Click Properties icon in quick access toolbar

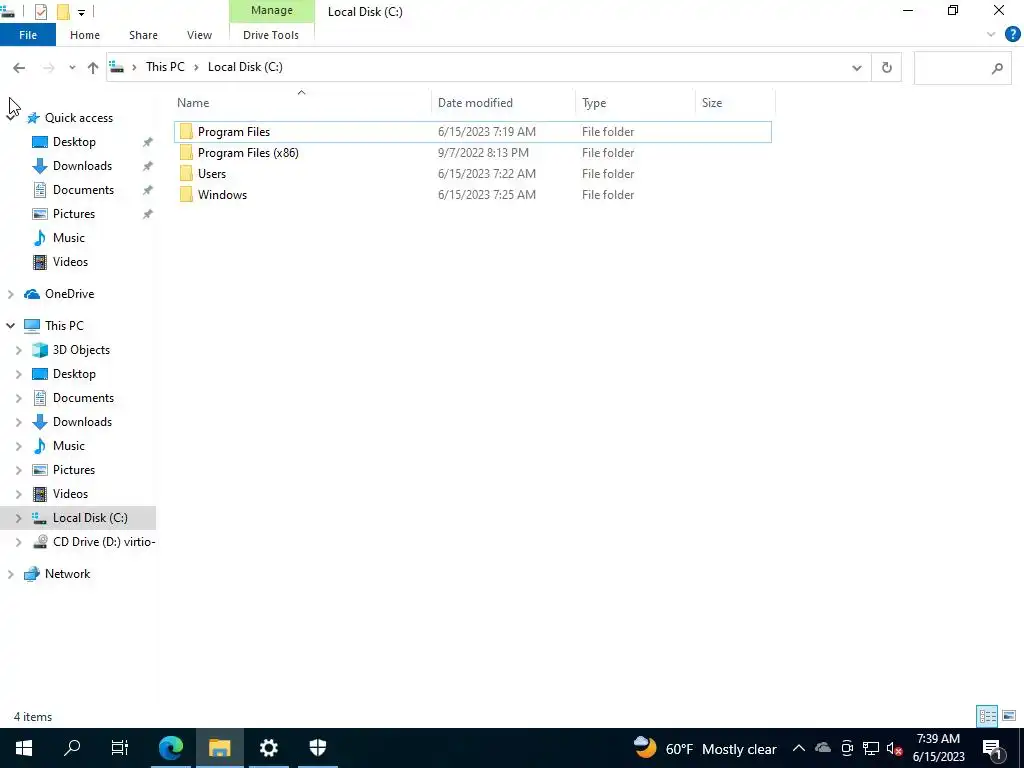[x=40, y=12]
